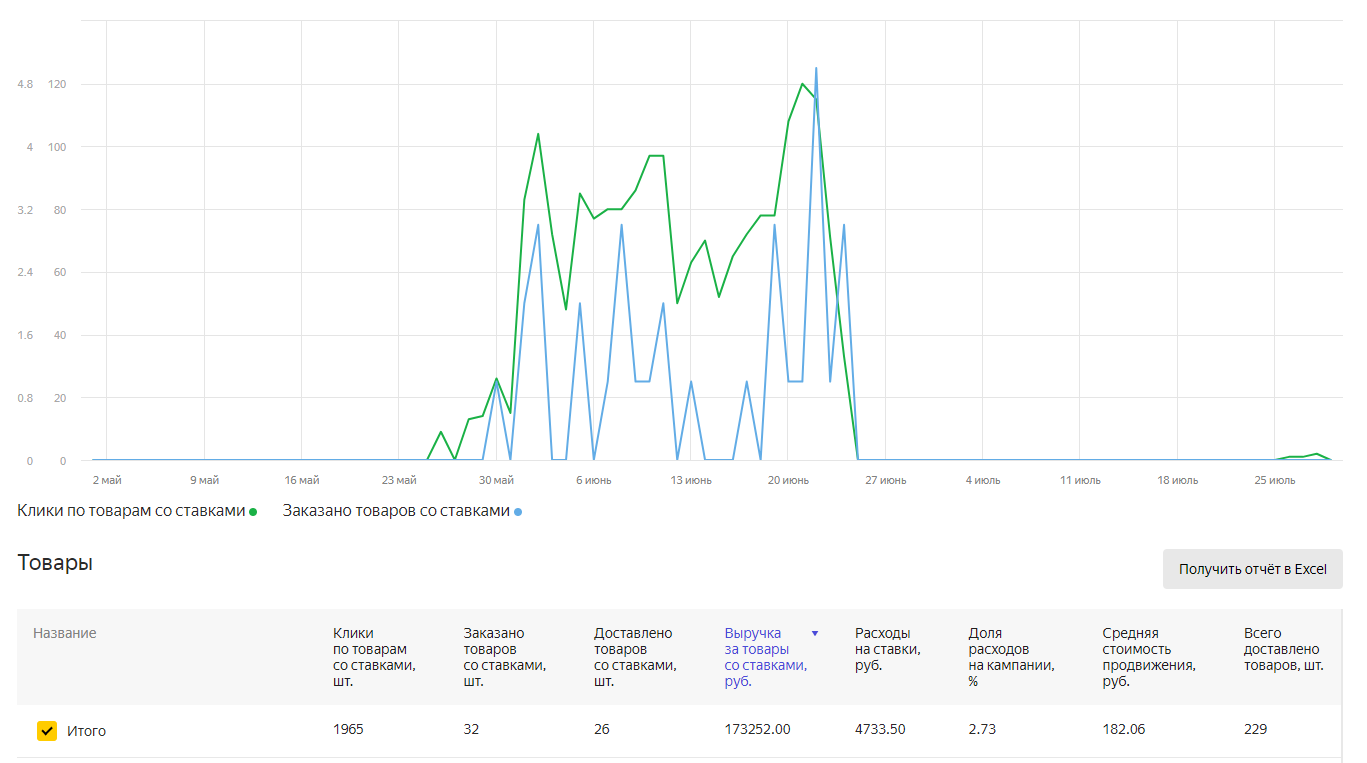1367x763 pixels.
Task: Click the sort arrow next to Выручка
Action: click(x=815, y=633)
